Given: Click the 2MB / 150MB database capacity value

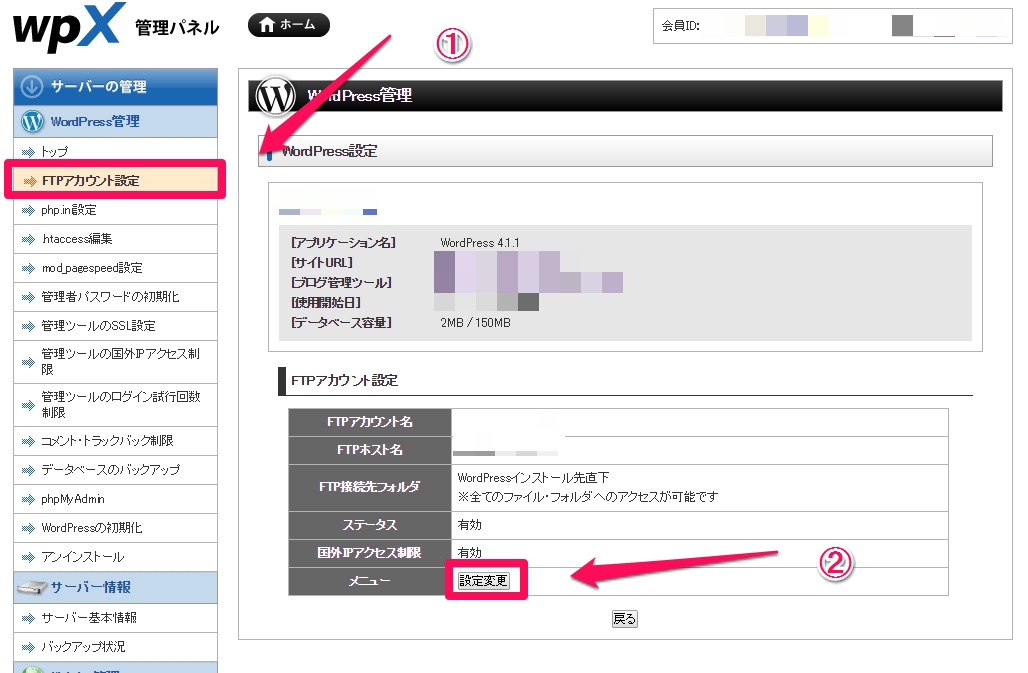Looking at the screenshot, I should coord(475,322).
